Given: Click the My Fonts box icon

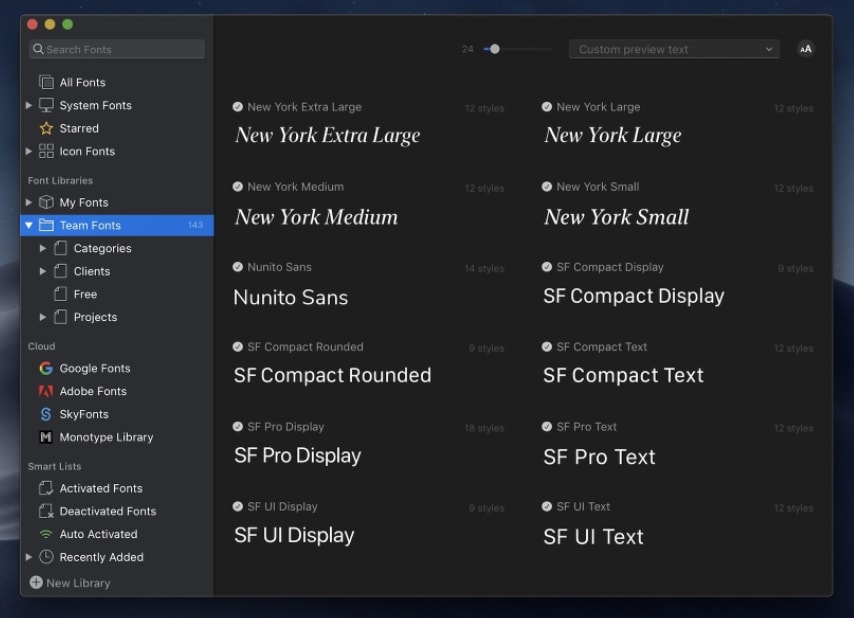Looking at the screenshot, I should 46,203.
